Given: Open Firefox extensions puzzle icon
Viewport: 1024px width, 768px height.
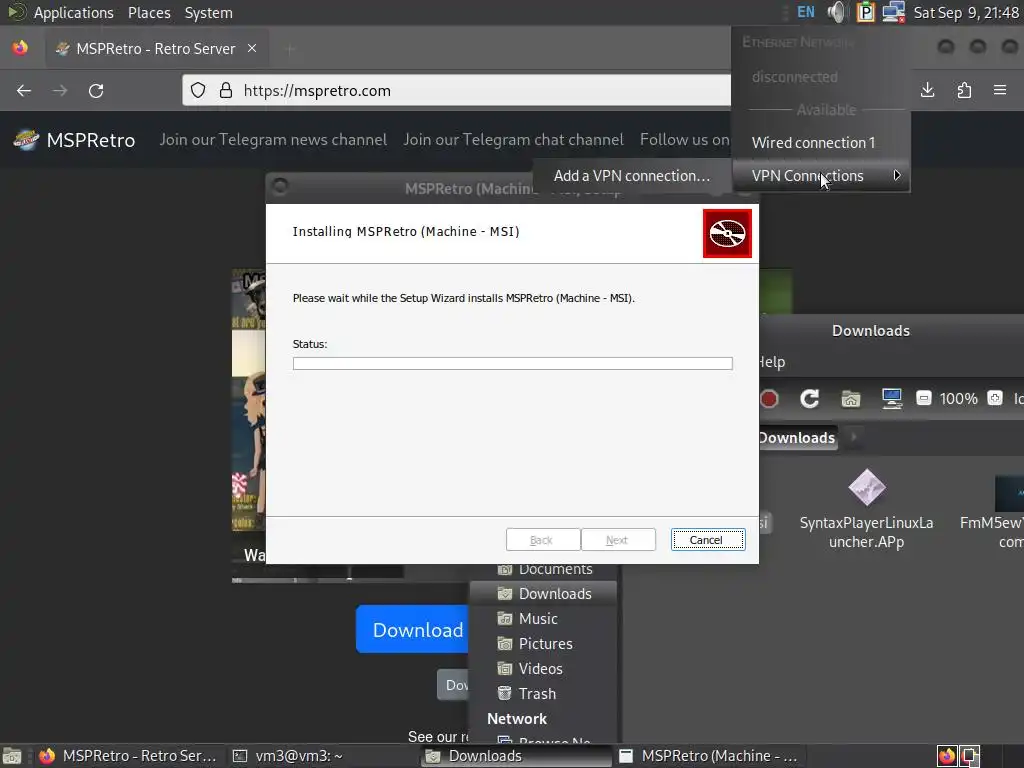Looking at the screenshot, I should [965, 90].
